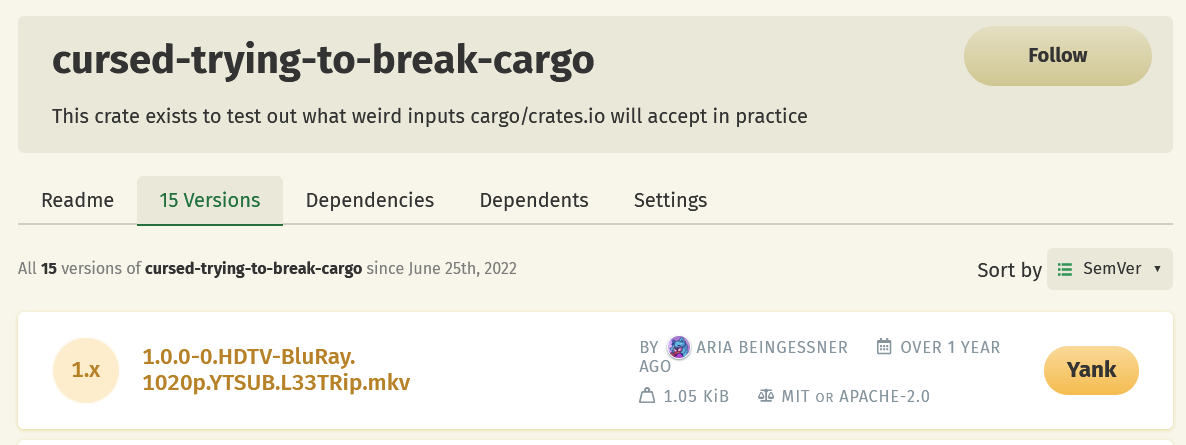This screenshot has width=1186, height=445.
Task: Open version 1.0.0-0.HDTV-BluRay.1020p.YTSUB.L33TRip.mkv link
Action: [276, 369]
